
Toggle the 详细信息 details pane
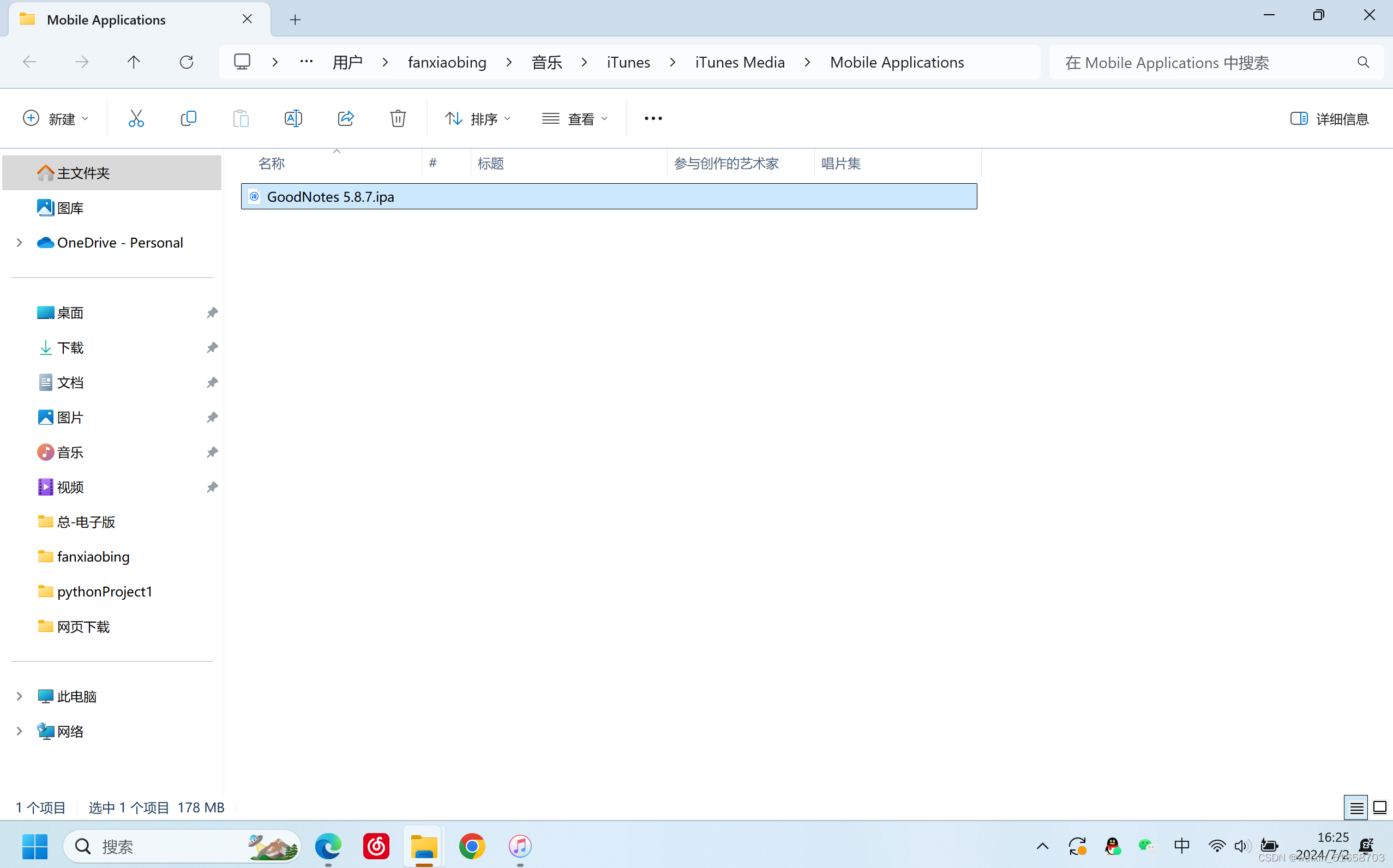coord(1329,118)
